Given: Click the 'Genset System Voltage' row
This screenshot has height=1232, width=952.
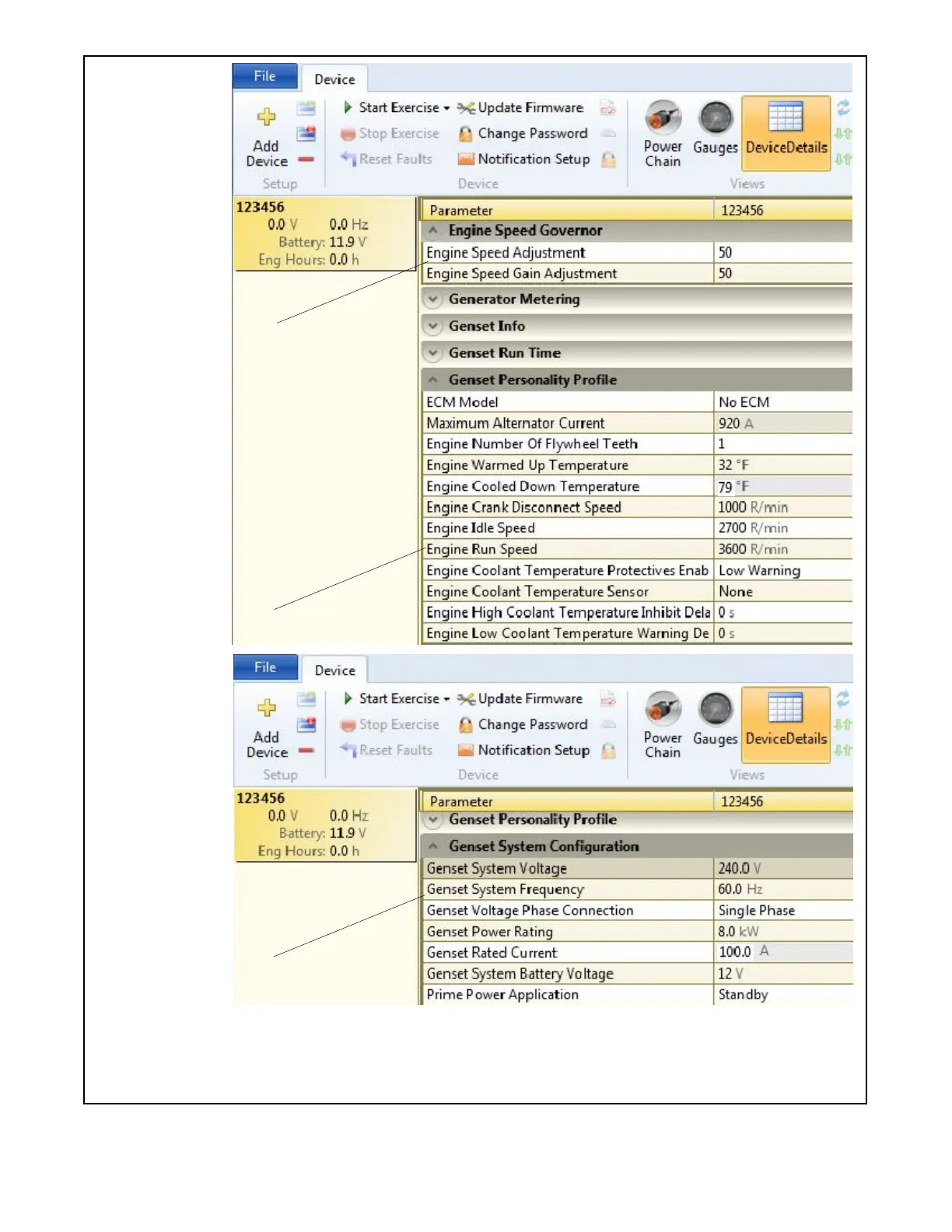Looking at the screenshot, I should (x=638, y=869).
